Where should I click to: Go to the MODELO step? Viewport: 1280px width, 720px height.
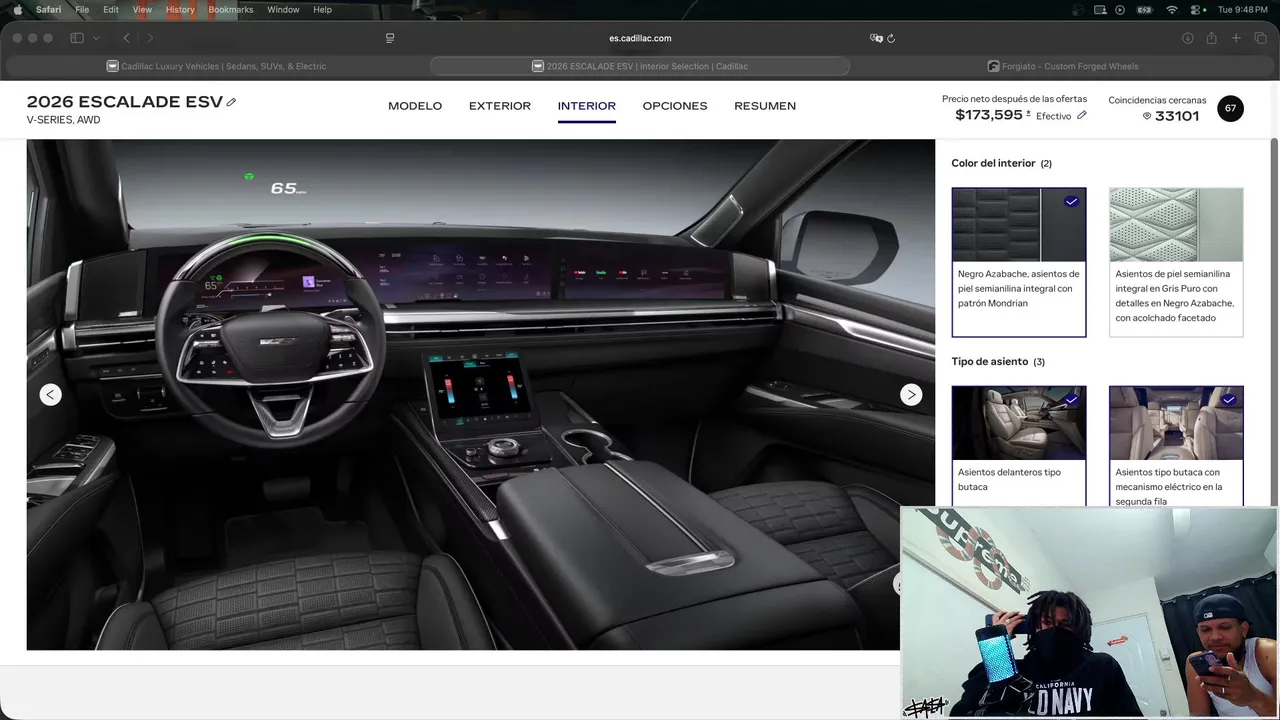(x=415, y=106)
